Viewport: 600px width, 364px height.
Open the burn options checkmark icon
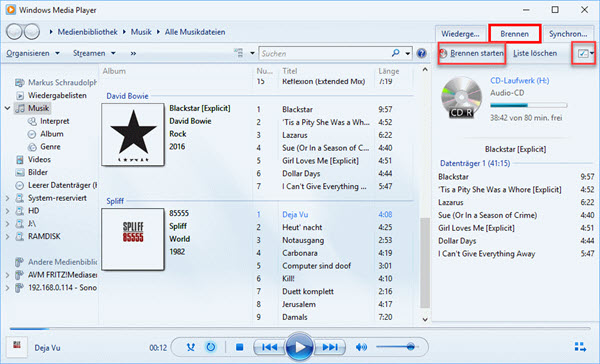tap(584, 53)
